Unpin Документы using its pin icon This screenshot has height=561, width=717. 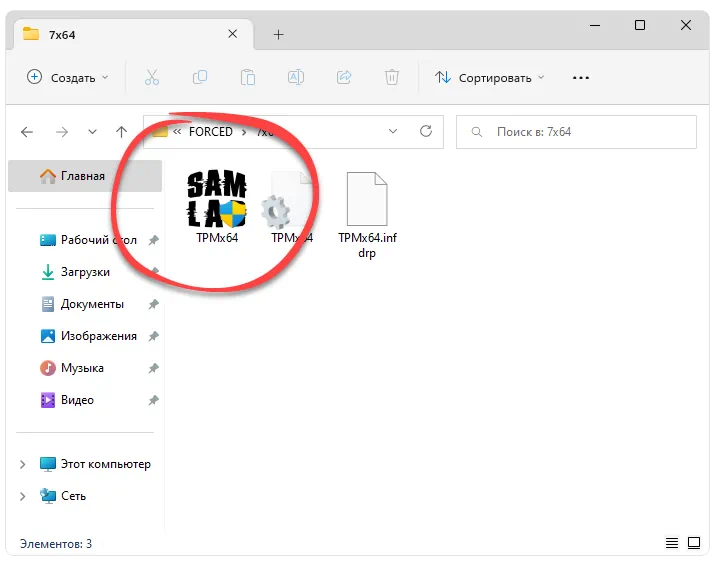154,304
